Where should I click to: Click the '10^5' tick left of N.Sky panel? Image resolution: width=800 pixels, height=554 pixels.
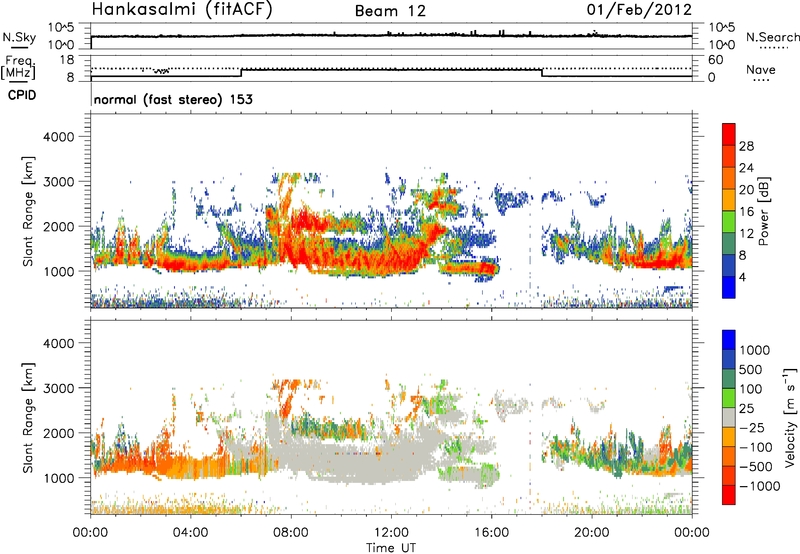pyautogui.click(x=61, y=27)
